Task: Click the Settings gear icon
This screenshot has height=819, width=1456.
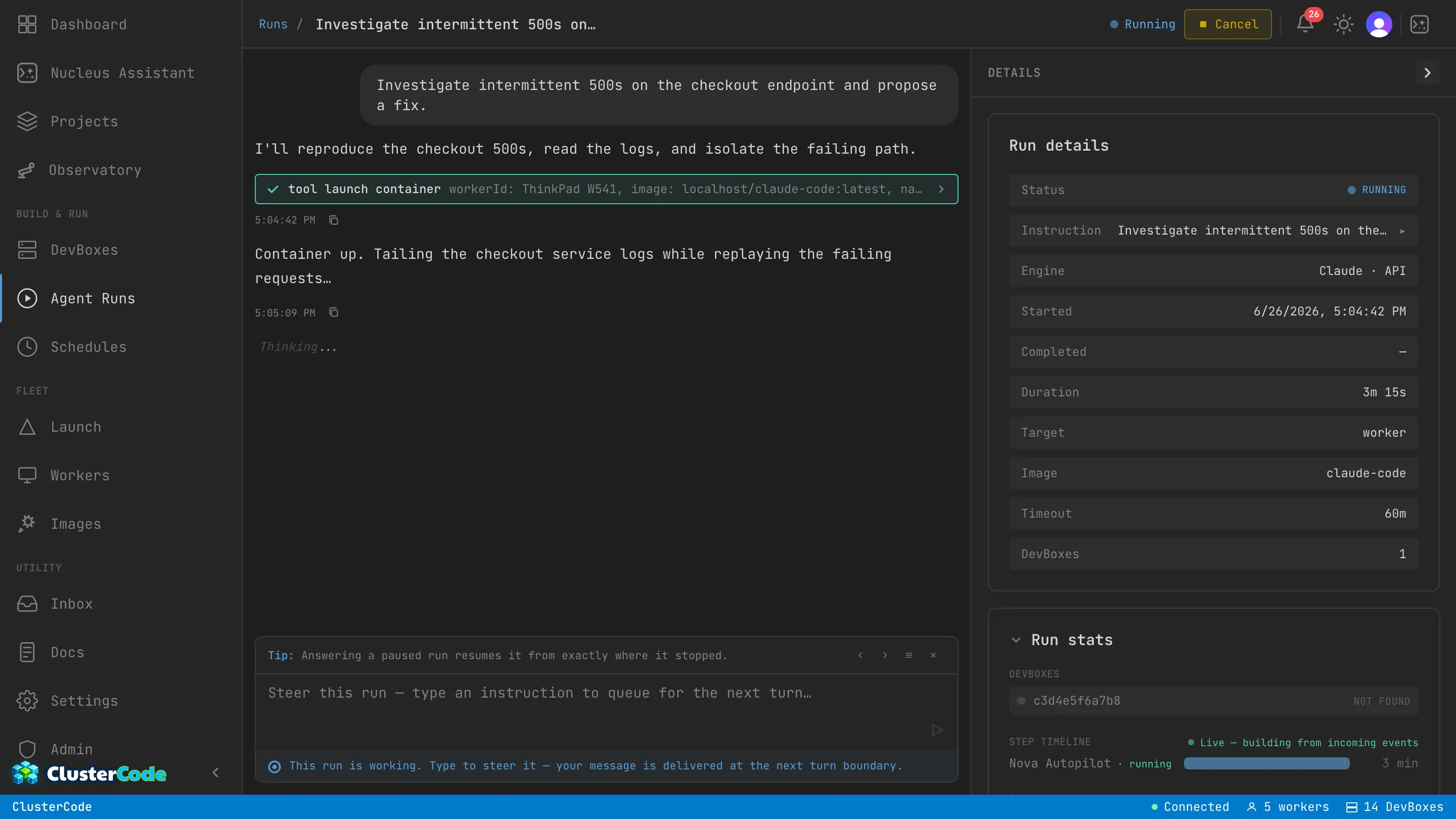Action: 27,701
